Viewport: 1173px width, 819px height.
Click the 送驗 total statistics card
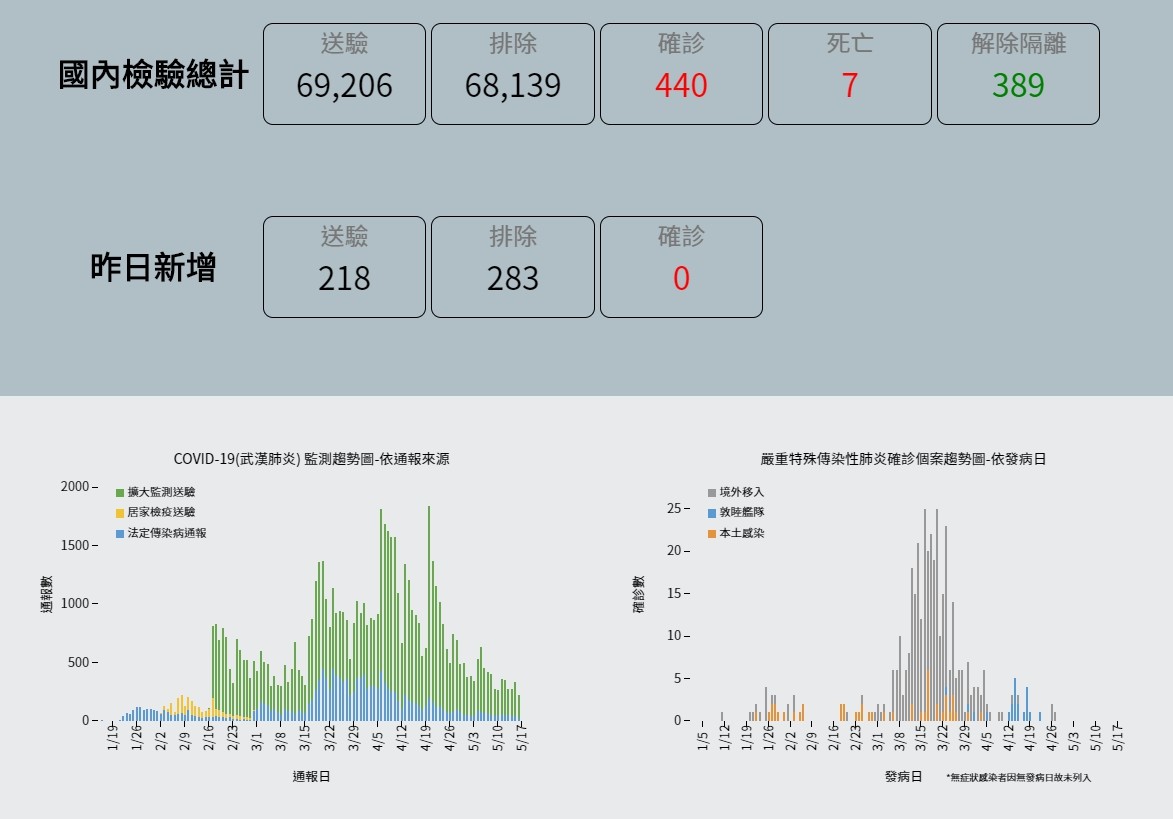[344, 73]
